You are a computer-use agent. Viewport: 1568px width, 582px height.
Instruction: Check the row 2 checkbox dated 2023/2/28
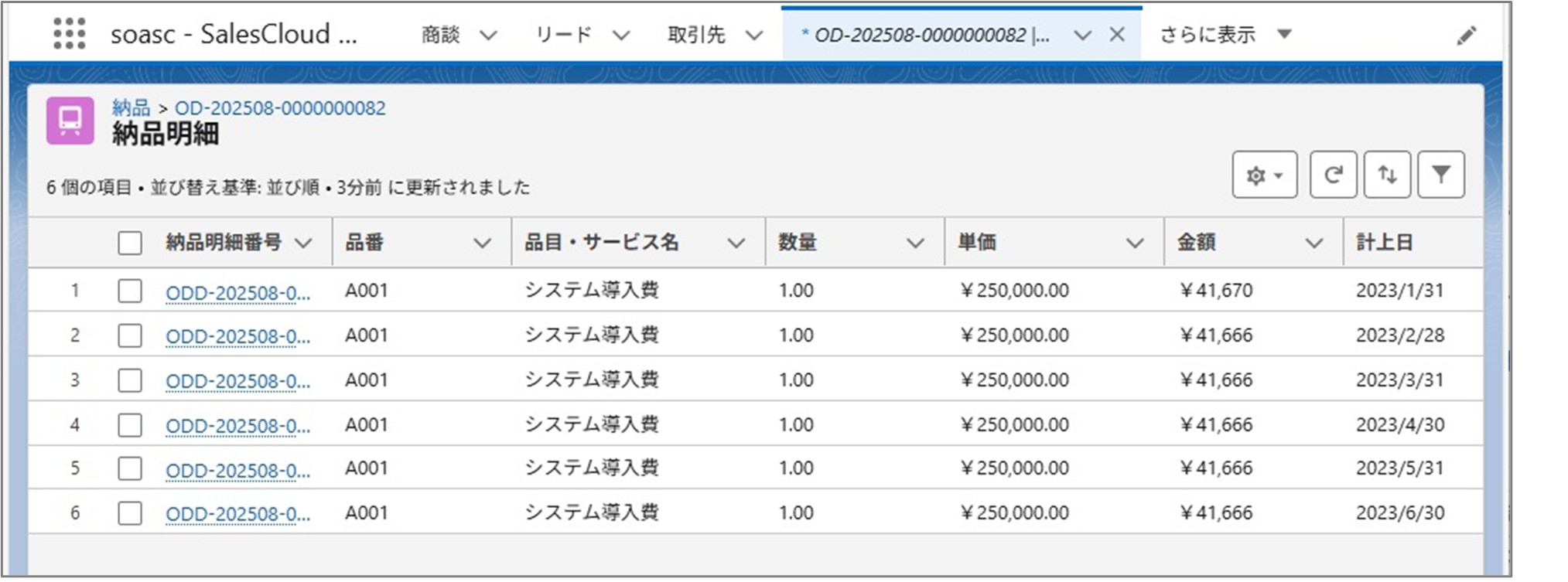point(130,335)
